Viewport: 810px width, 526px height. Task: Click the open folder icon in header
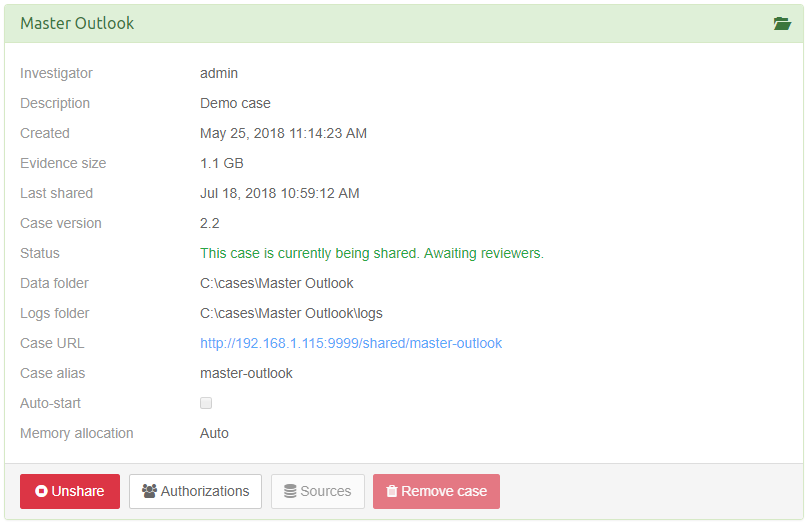(782, 24)
